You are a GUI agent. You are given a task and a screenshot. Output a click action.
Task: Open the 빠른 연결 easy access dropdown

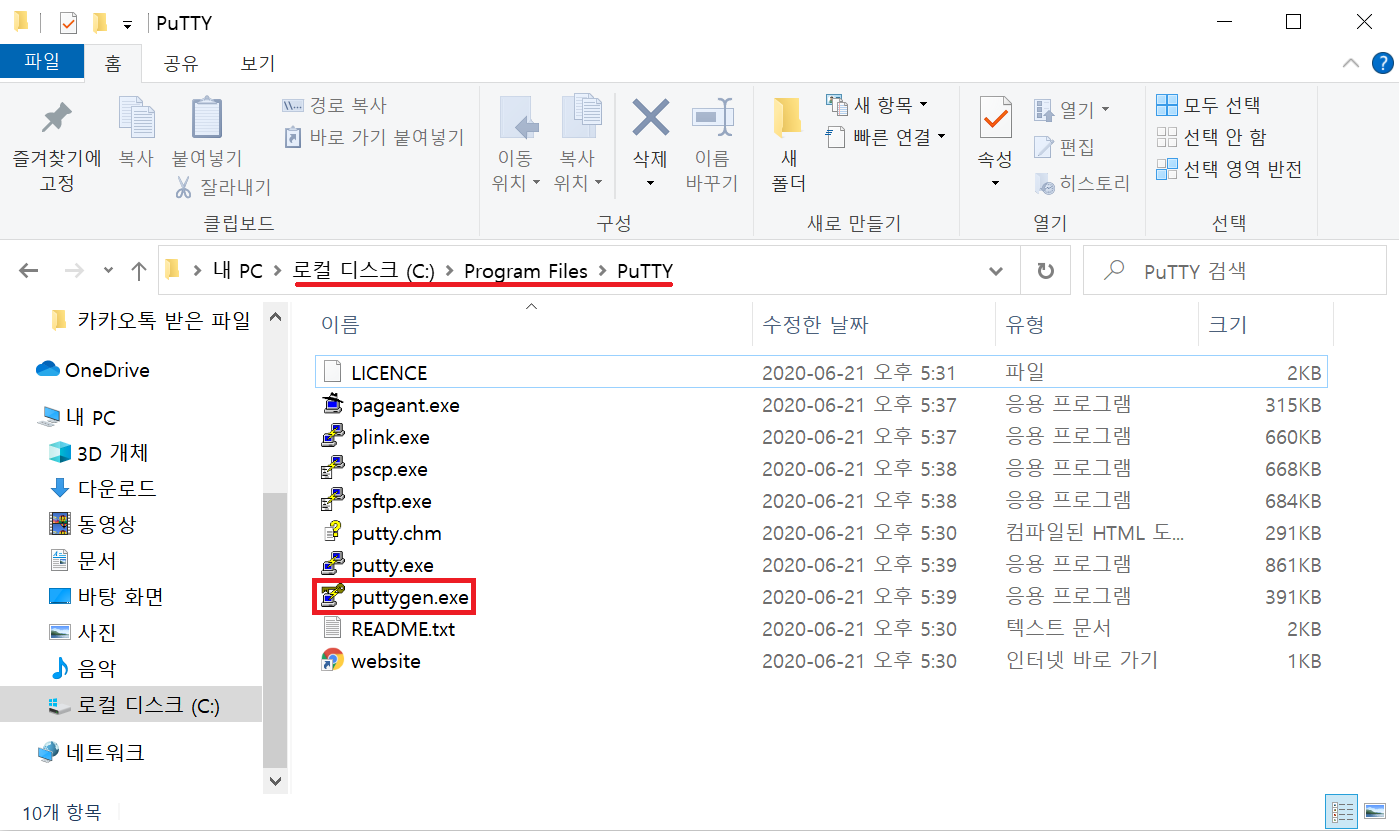[x=886, y=137]
